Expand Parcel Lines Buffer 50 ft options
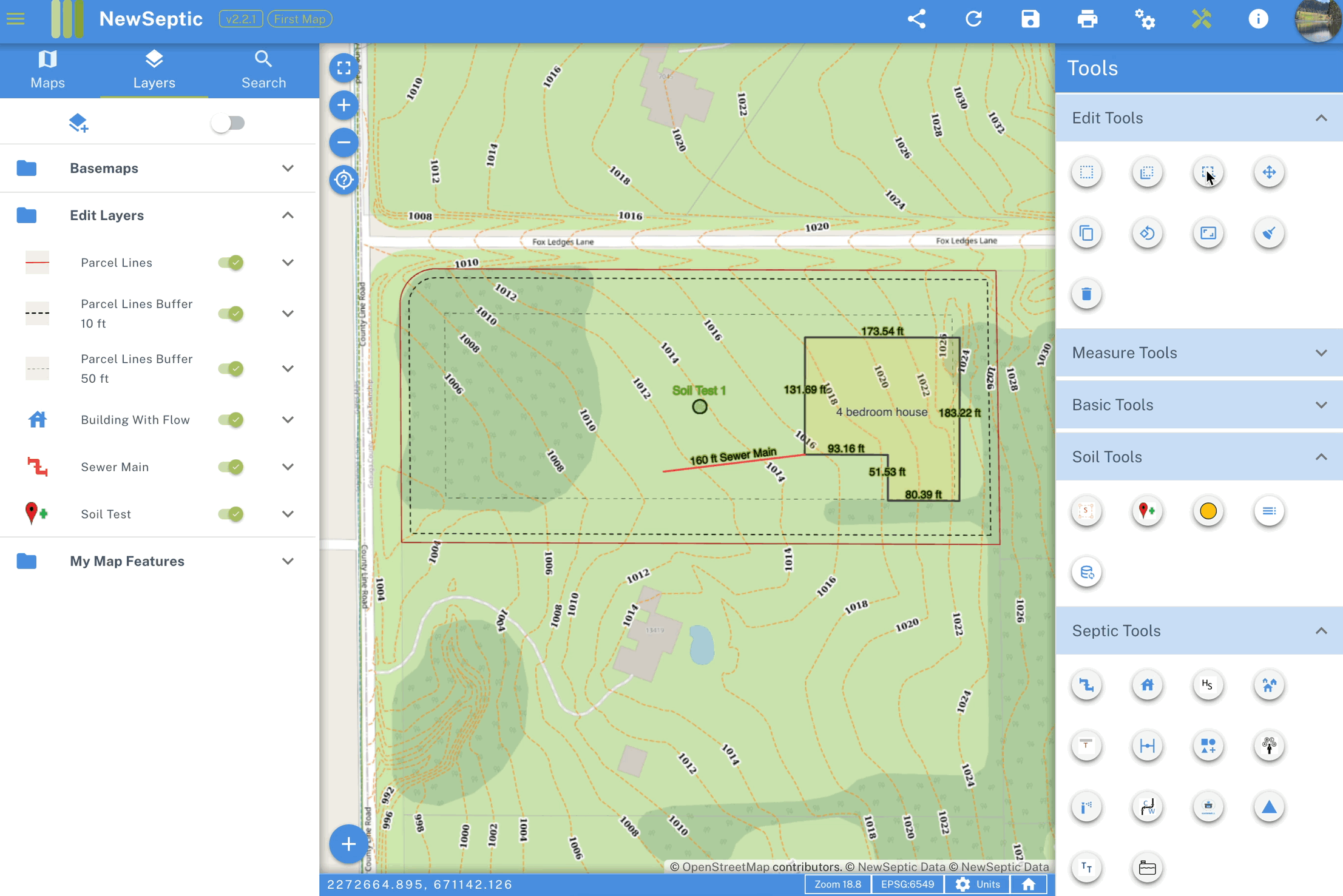Viewport: 1343px width, 896px height. [288, 368]
